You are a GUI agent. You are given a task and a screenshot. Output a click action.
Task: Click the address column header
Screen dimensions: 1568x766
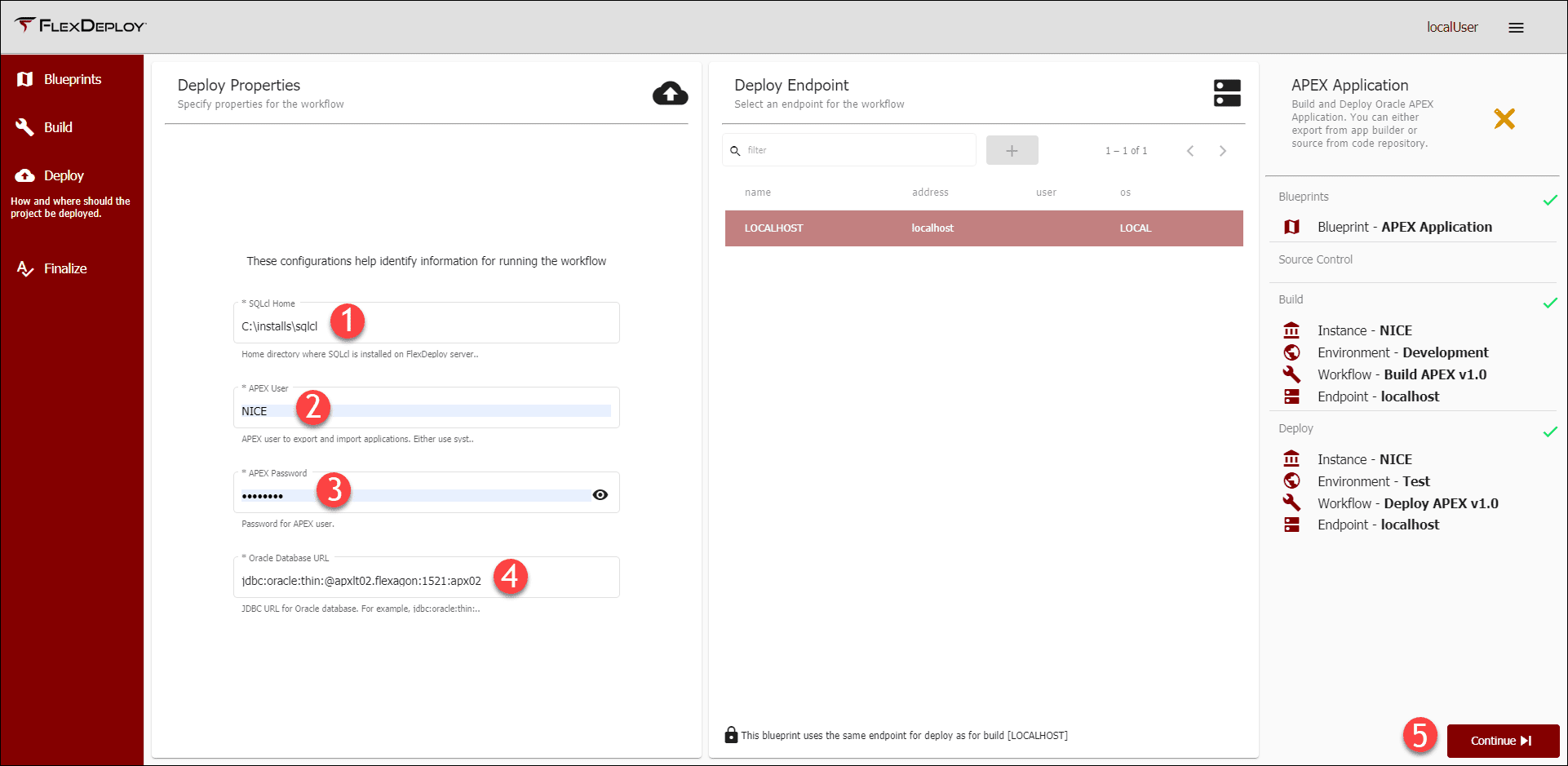click(930, 193)
